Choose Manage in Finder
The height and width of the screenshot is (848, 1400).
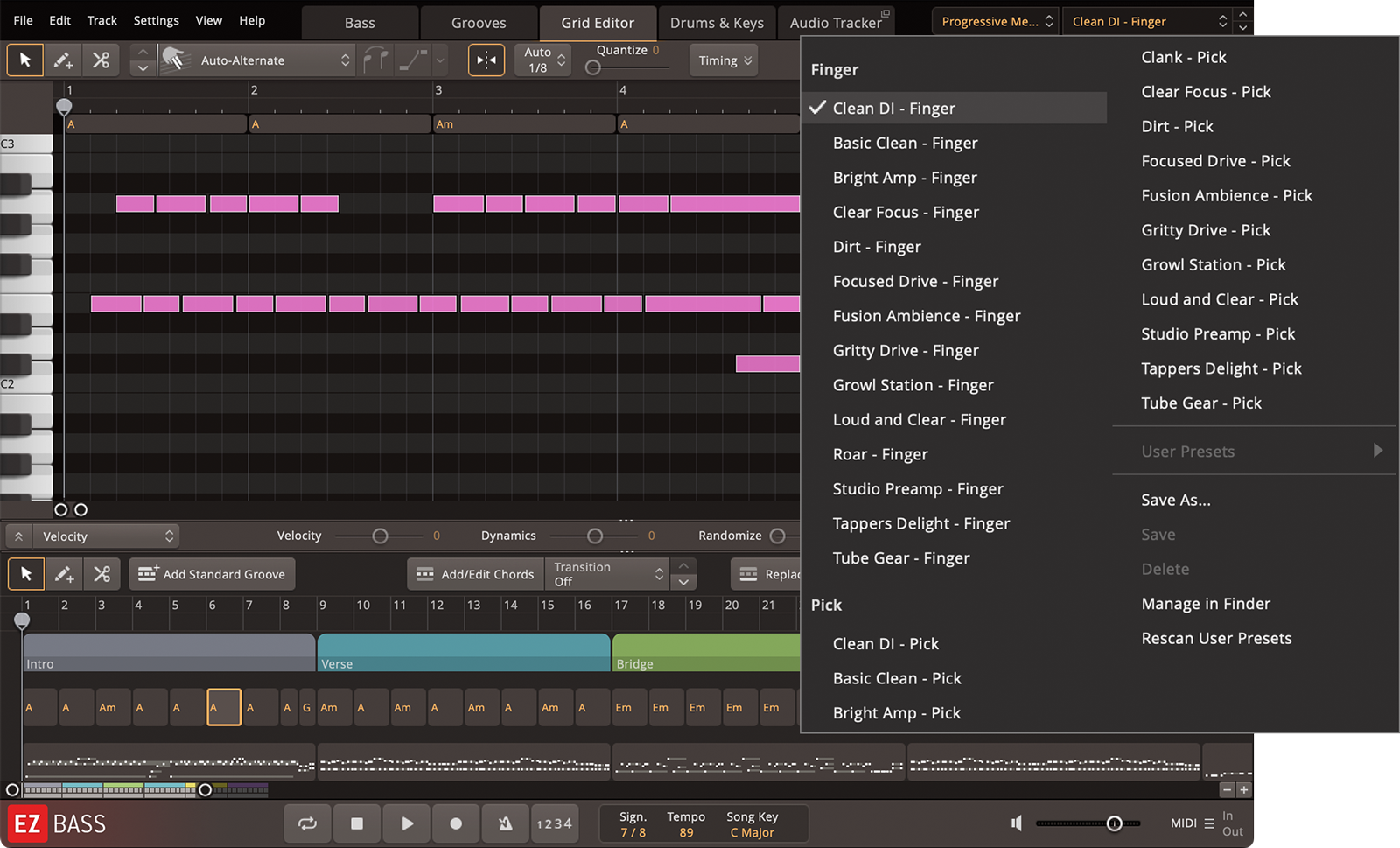pyautogui.click(x=1206, y=604)
